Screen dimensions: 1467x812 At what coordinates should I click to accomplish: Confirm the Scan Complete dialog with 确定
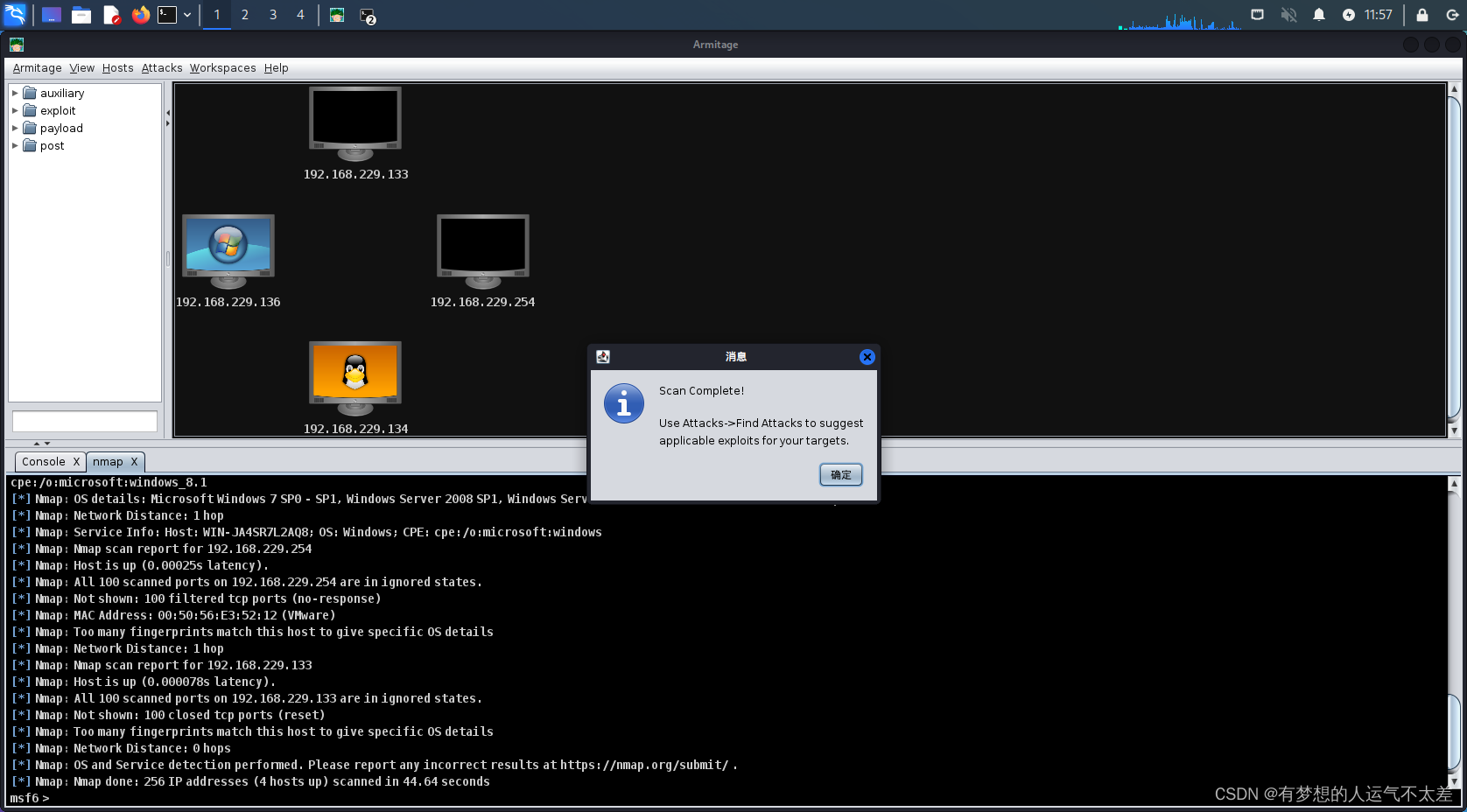click(x=841, y=475)
